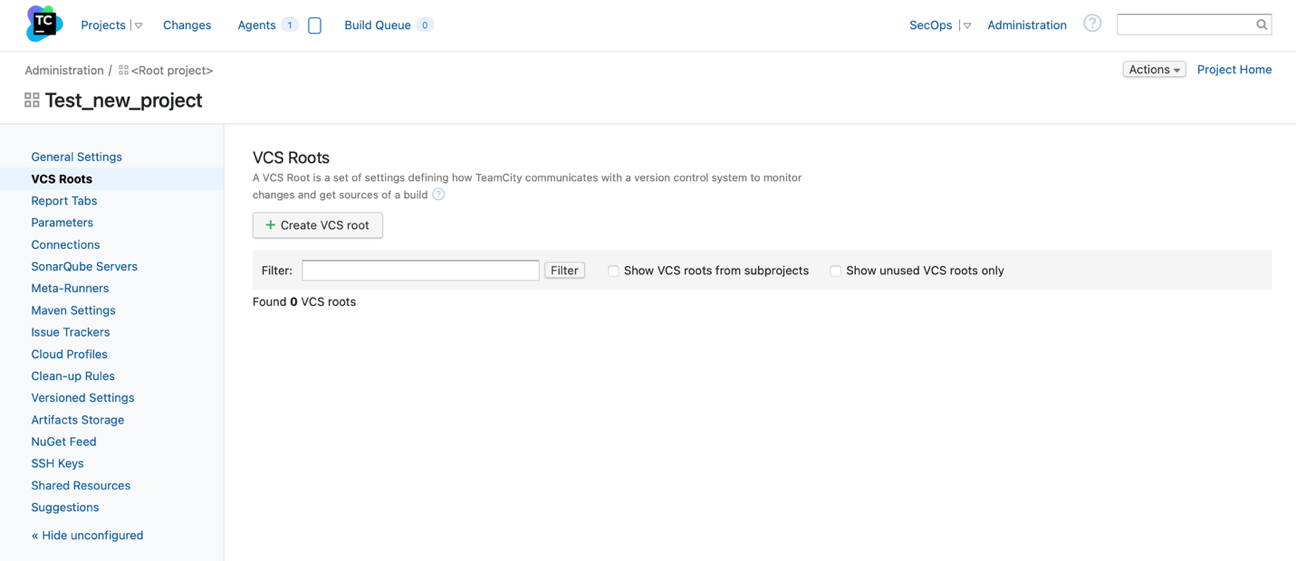The height and width of the screenshot is (561, 1296).
Task: Click the Agents count badge
Action: (x=289, y=25)
